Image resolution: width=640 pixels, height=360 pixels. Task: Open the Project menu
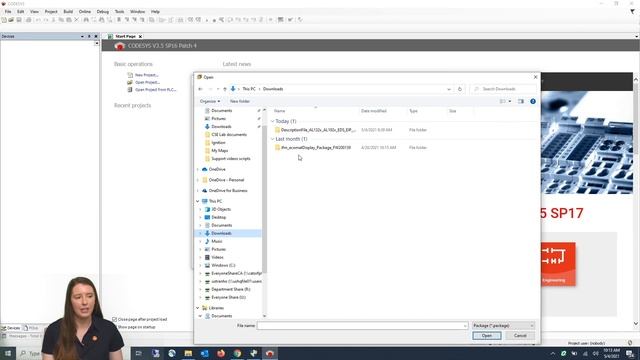point(51,11)
